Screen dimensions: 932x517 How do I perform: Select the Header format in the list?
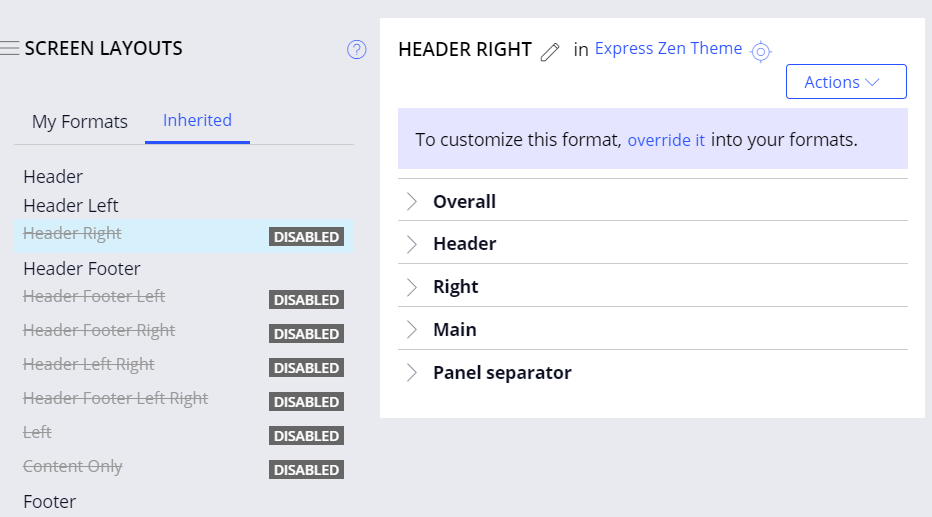point(53,177)
